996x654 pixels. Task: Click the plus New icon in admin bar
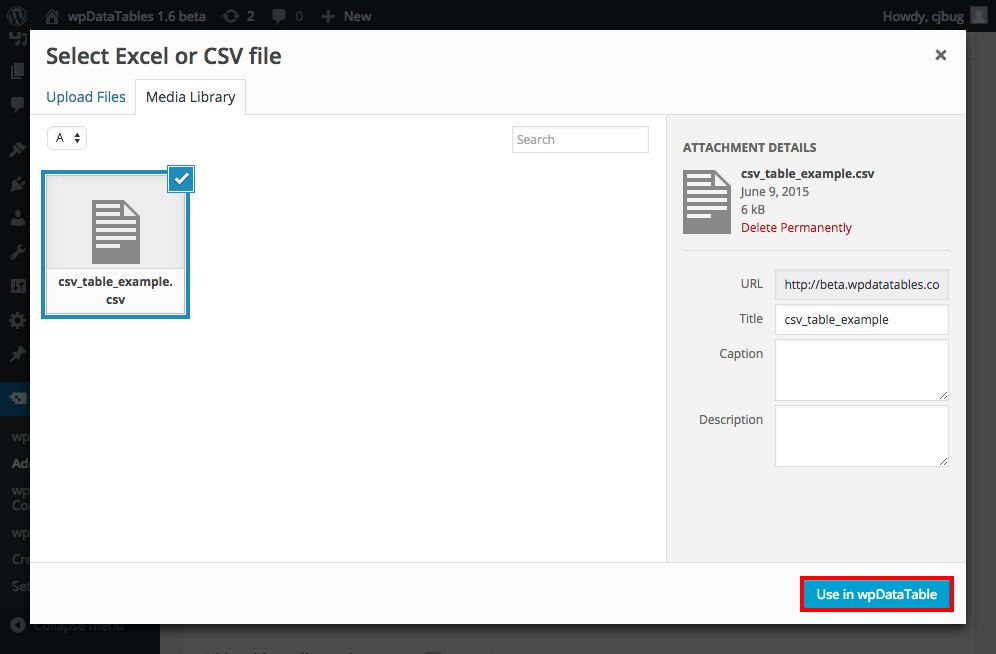328,17
